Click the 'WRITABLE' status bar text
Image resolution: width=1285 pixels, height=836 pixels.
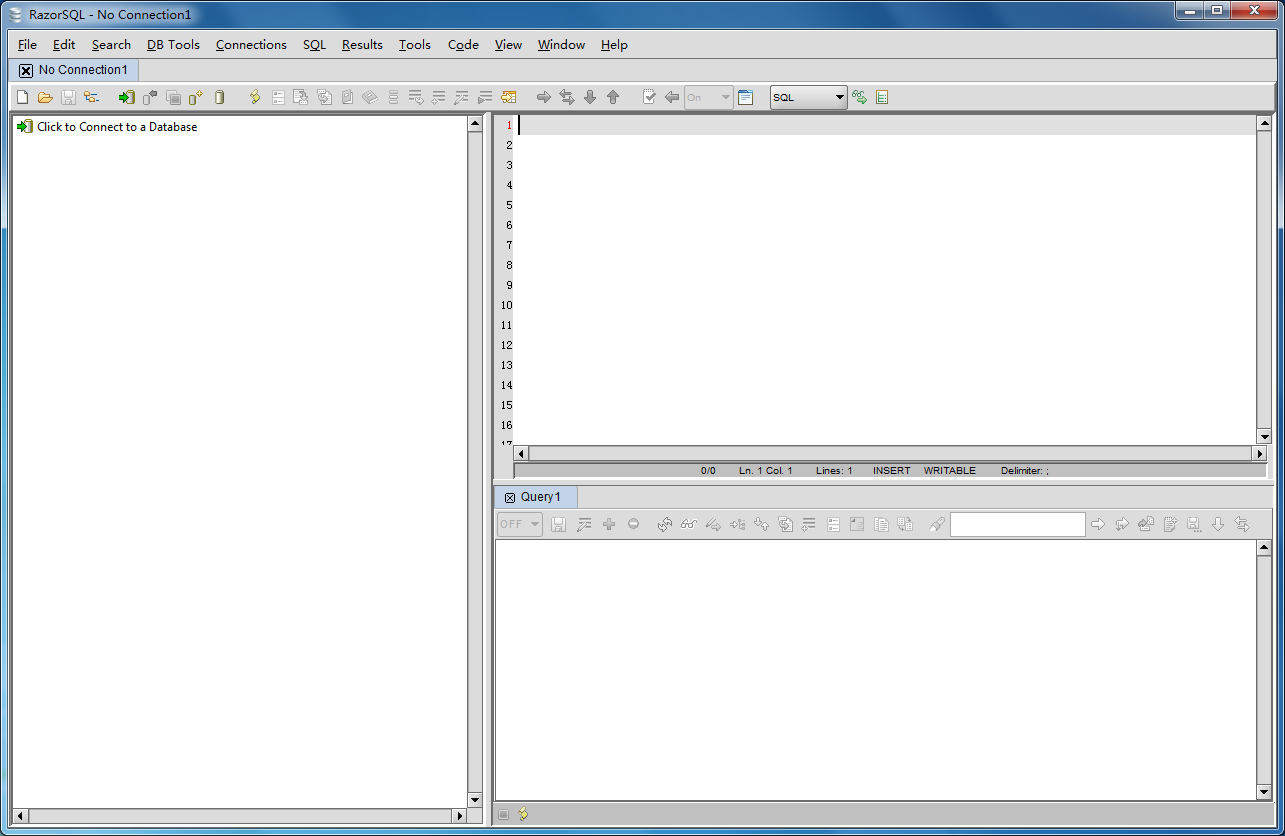[950, 470]
